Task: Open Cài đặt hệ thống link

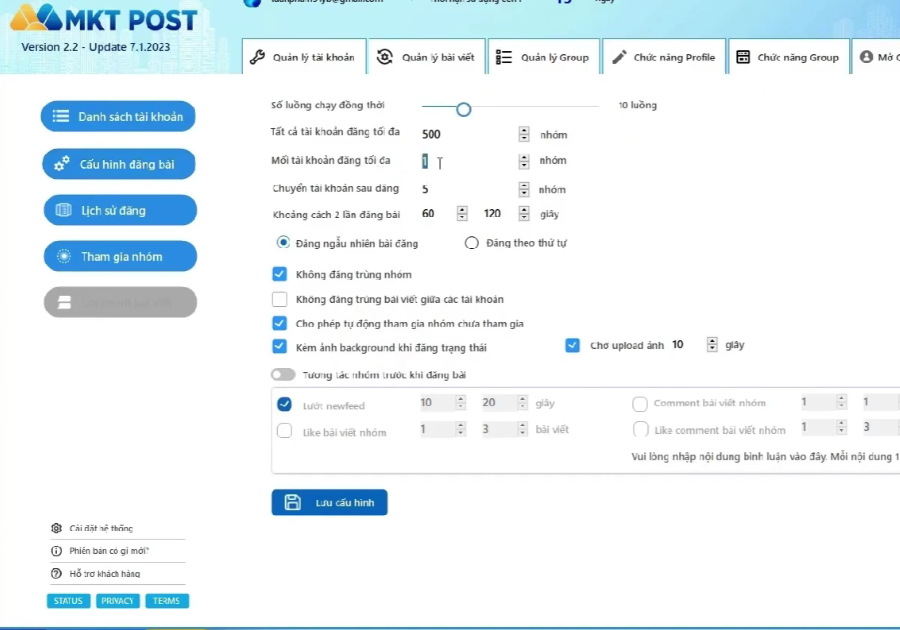Action: pos(101,528)
